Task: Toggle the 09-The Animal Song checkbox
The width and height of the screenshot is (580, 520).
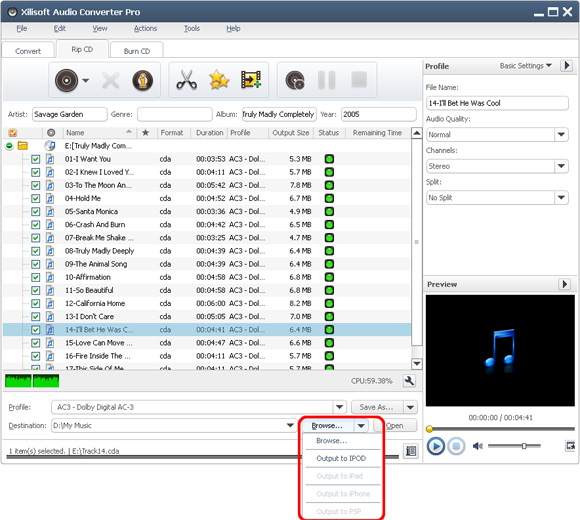Action: tap(36, 264)
